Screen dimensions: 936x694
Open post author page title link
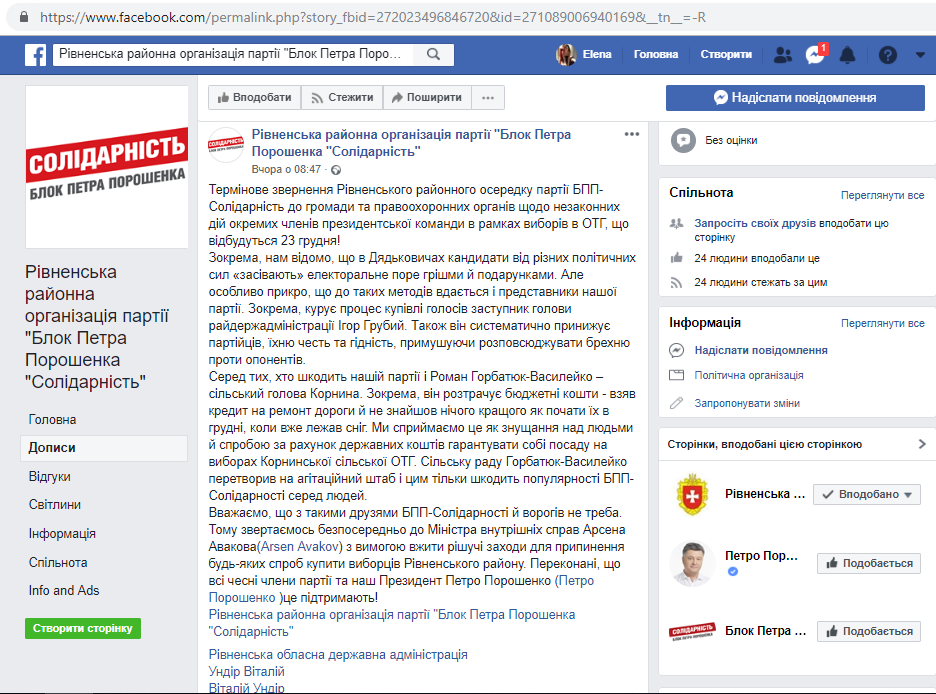tap(411, 143)
